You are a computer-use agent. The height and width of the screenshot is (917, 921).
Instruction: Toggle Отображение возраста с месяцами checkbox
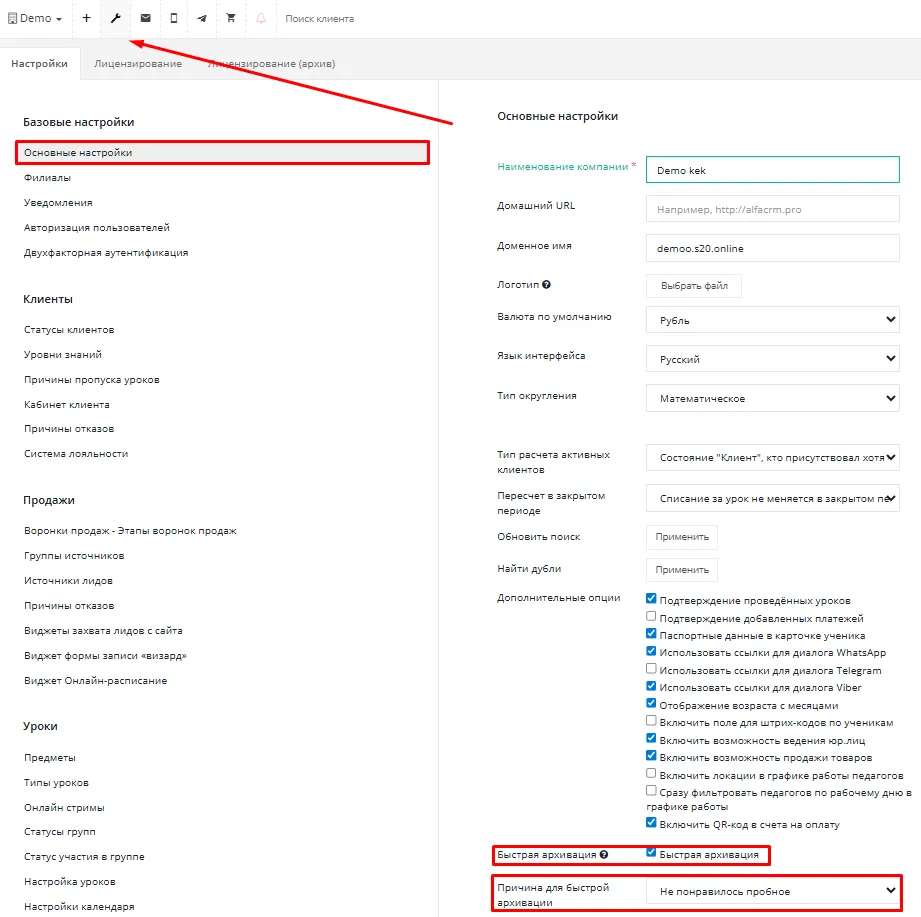click(x=651, y=703)
